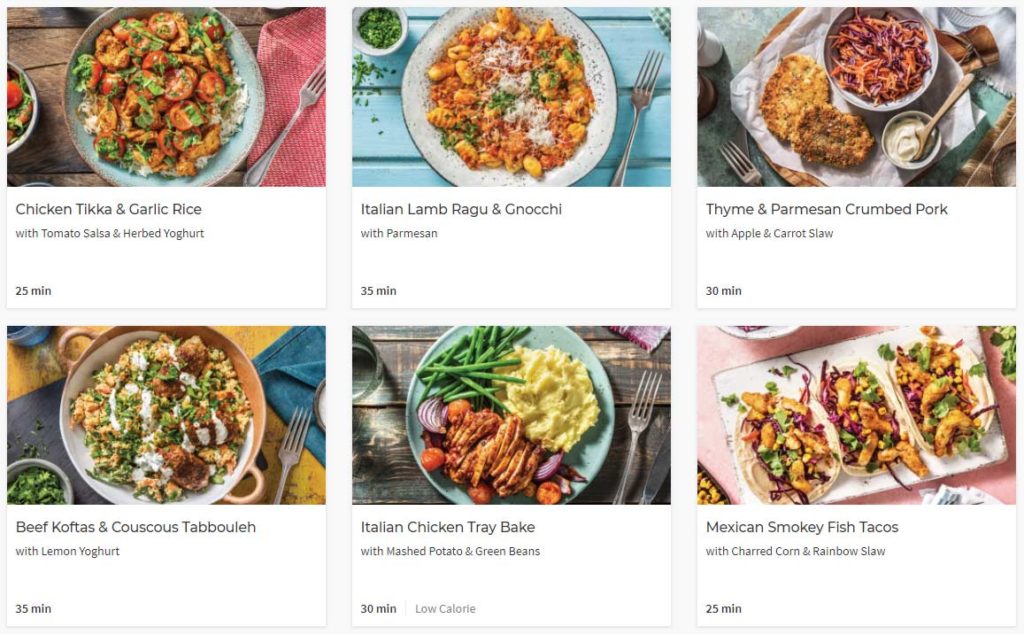Click the Fish Tacos dish photo
Viewport: 1024px width, 634px height.
856,414
